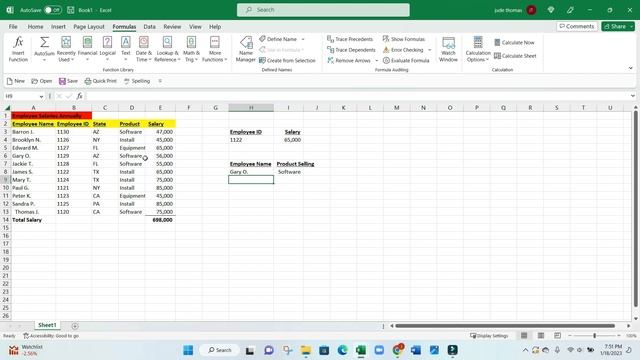Open the Name Box dropdown arrow

41,96
